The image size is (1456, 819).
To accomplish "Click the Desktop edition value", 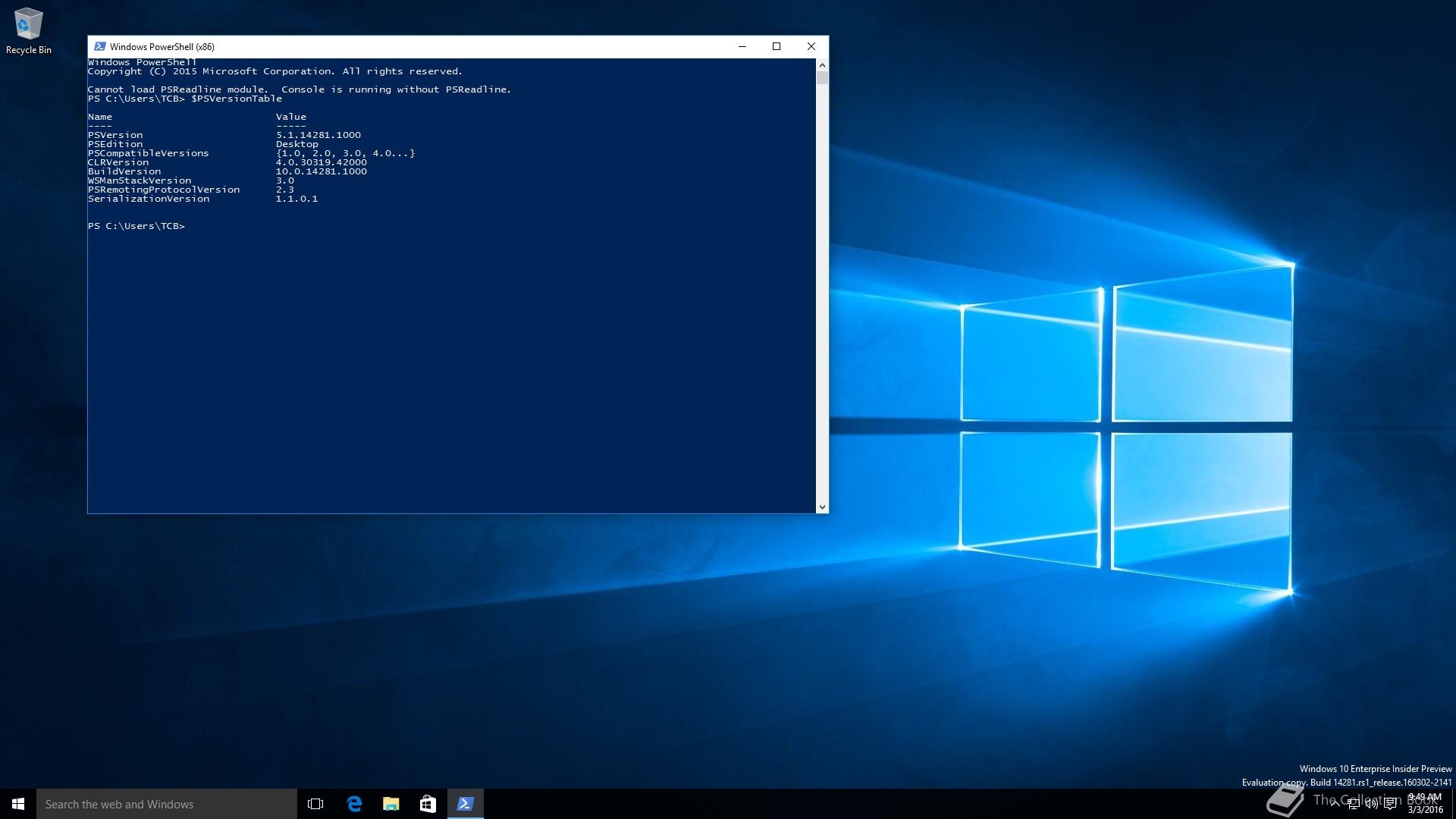I will [297, 144].
